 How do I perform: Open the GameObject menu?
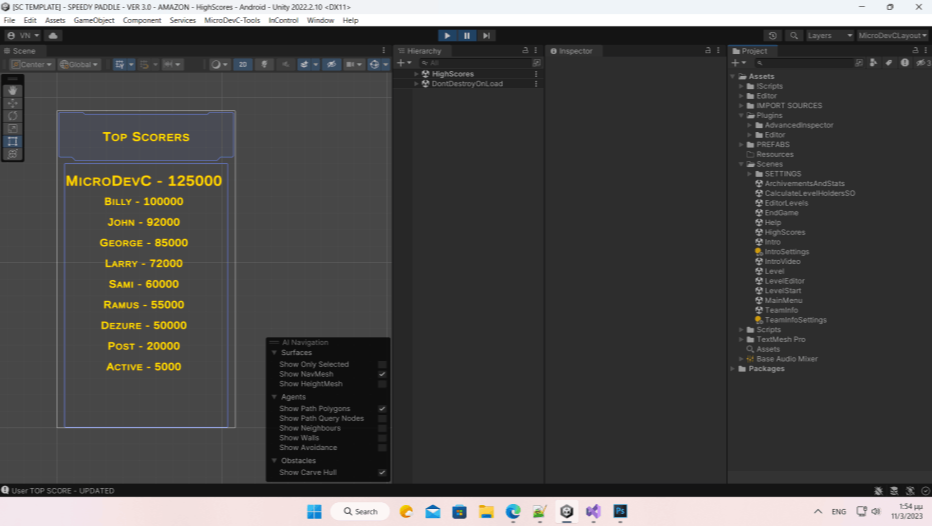point(94,20)
